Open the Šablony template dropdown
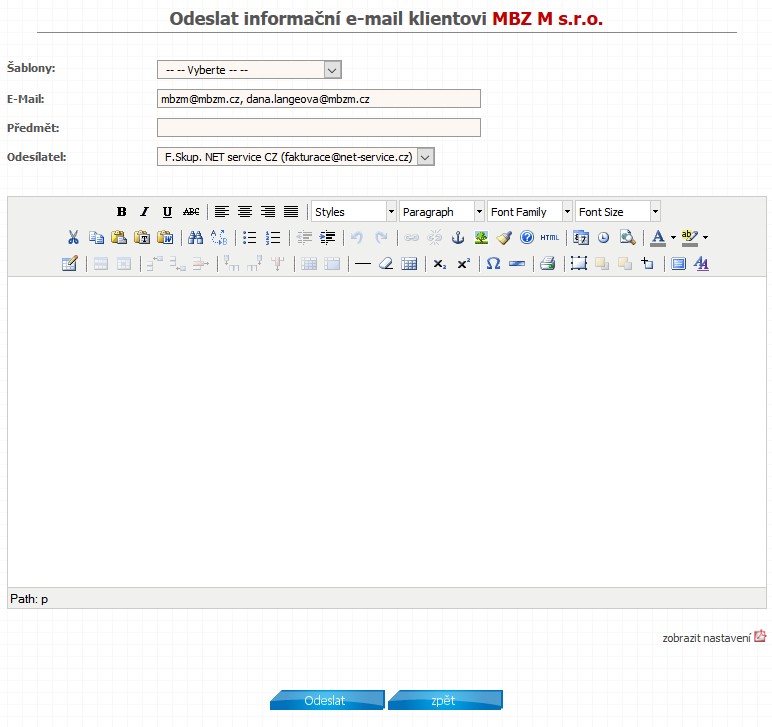772x727 pixels. pos(249,70)
